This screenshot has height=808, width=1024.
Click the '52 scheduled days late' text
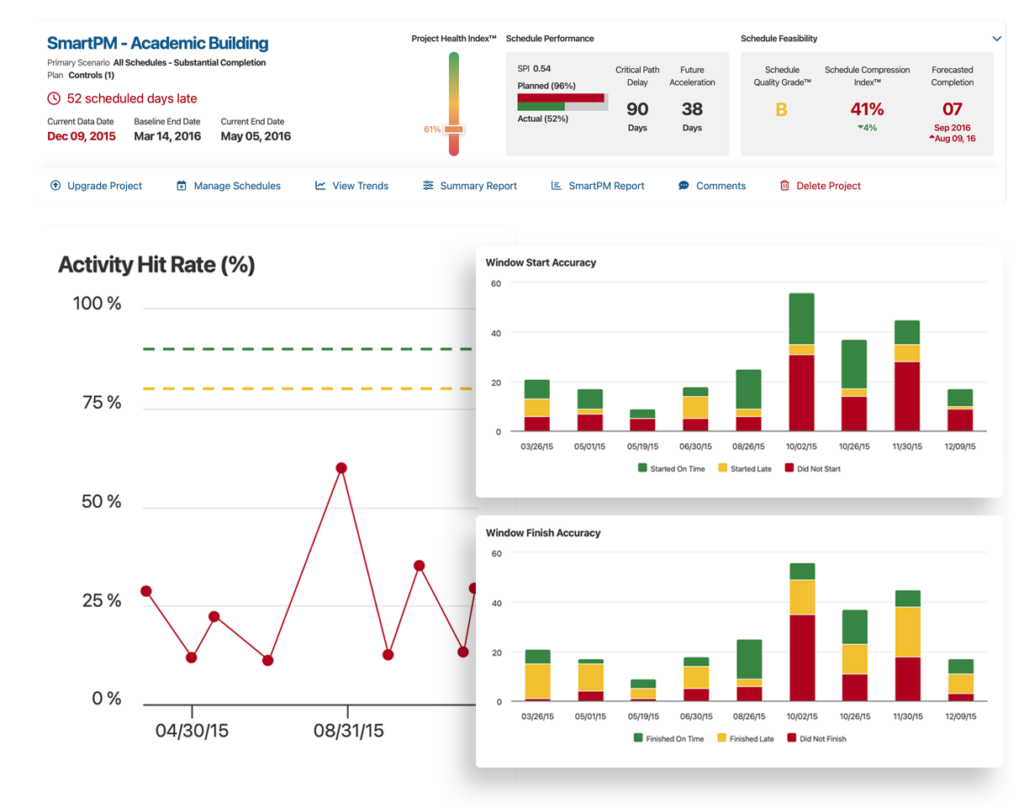tap(132, 99)
